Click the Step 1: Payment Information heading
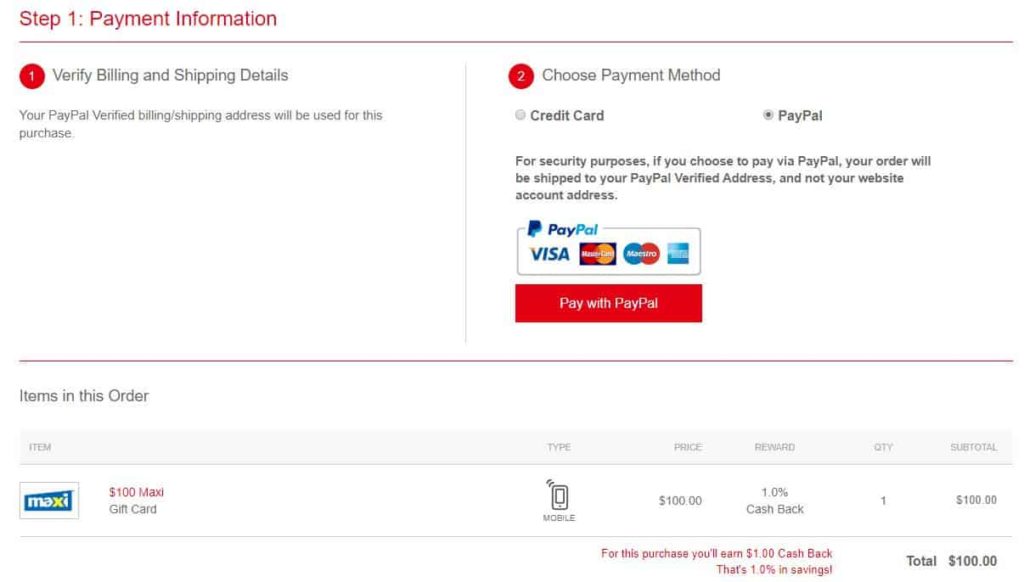The image size is (1024, 582). [148, 18]
